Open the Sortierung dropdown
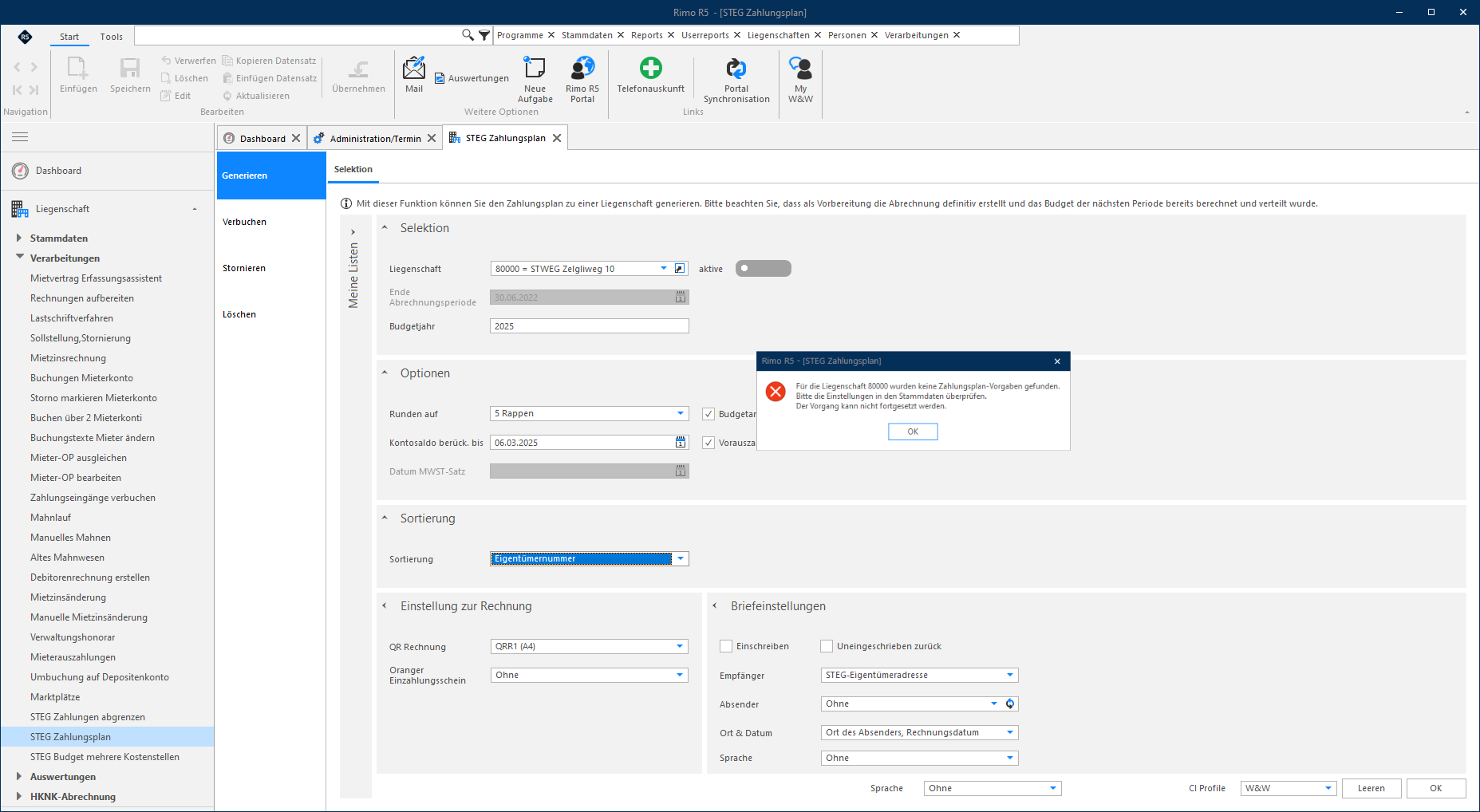 681,558
